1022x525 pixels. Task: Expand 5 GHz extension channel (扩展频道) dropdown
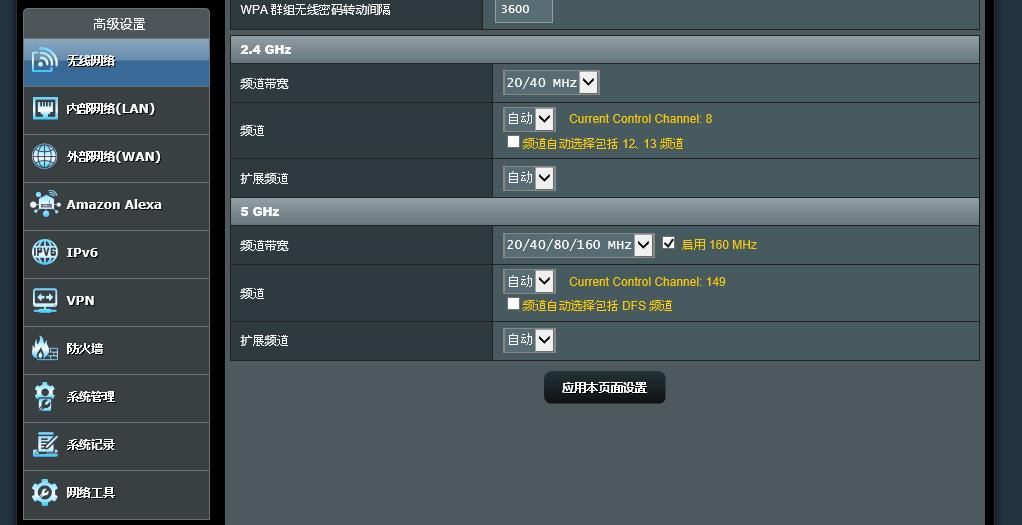529,340
